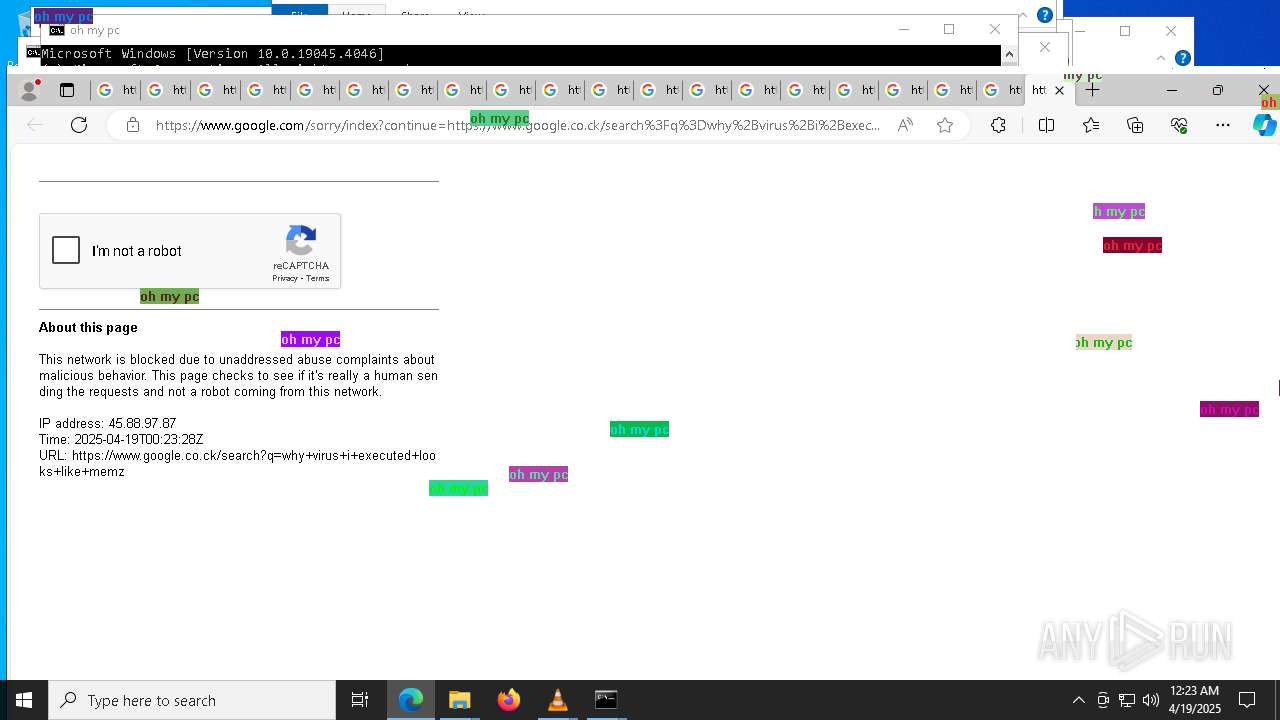This screenshot has width=1280, height=720.
Task: View site information via the lock icon
Action: [x=132, y=125]
